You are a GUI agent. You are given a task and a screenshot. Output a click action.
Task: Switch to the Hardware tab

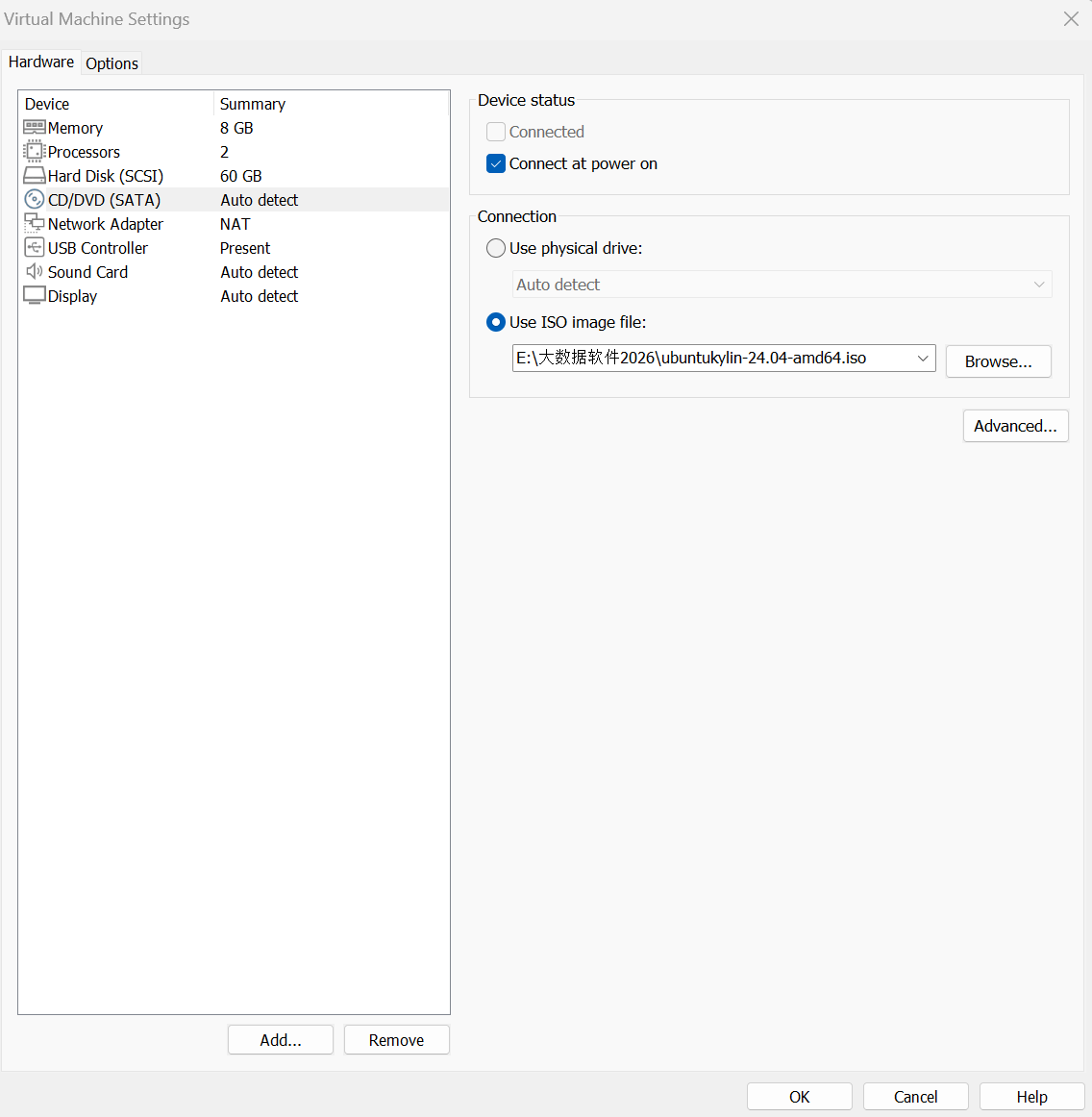tap(41, 62)
